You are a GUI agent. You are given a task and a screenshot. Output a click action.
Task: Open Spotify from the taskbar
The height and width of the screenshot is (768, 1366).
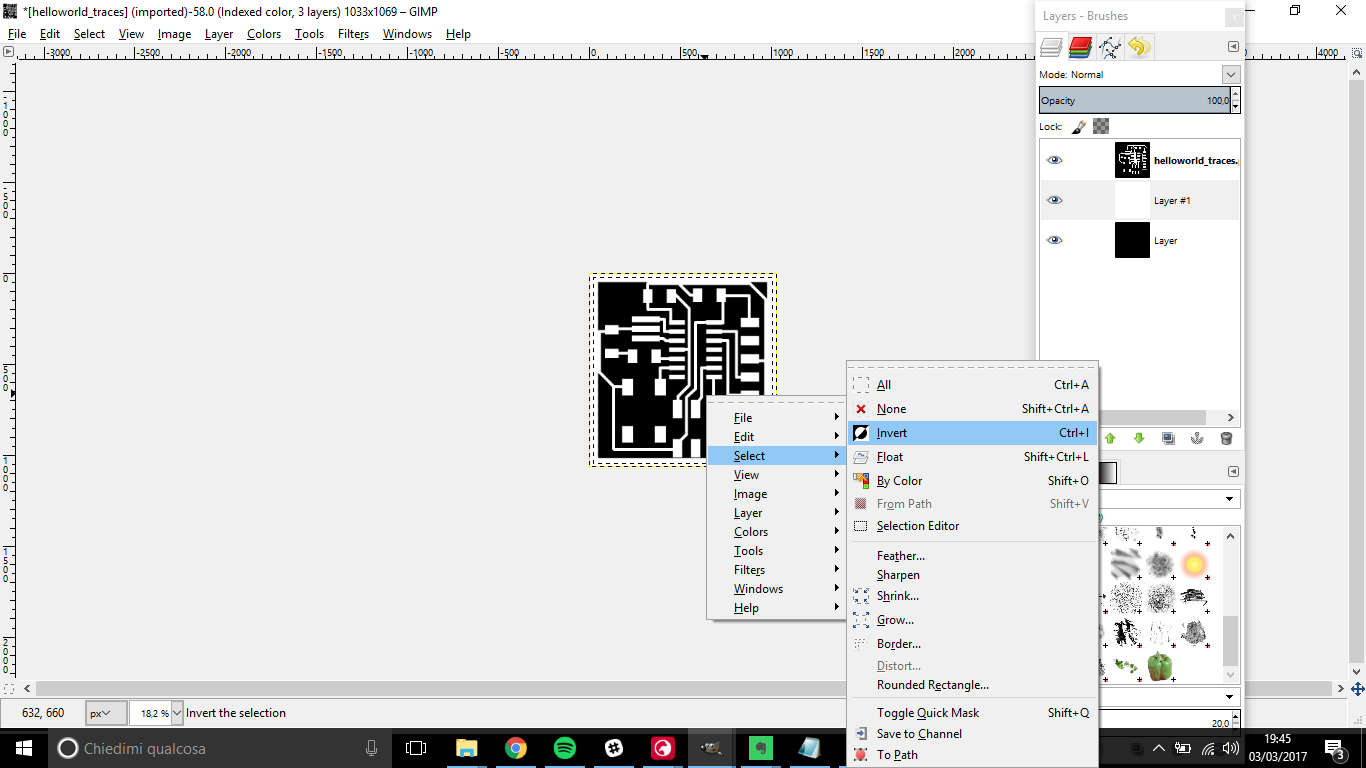click(564, 748)
